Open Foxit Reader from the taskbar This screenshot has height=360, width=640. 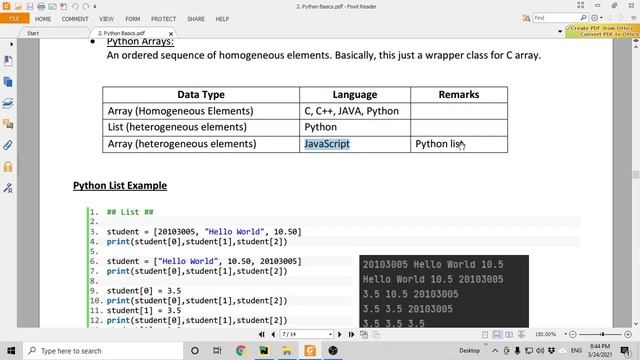[310, 351]
